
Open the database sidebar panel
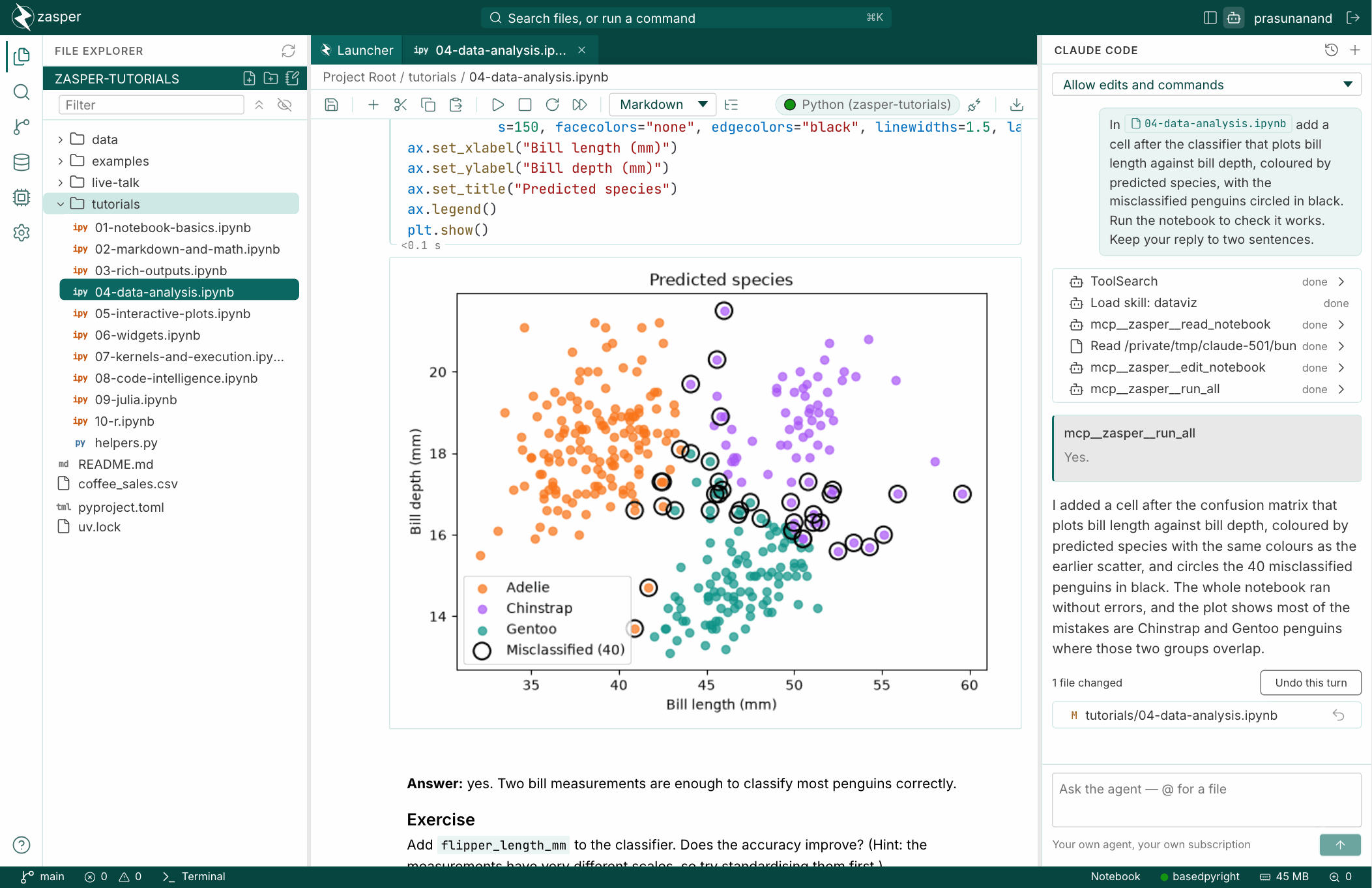coord(22,162)
